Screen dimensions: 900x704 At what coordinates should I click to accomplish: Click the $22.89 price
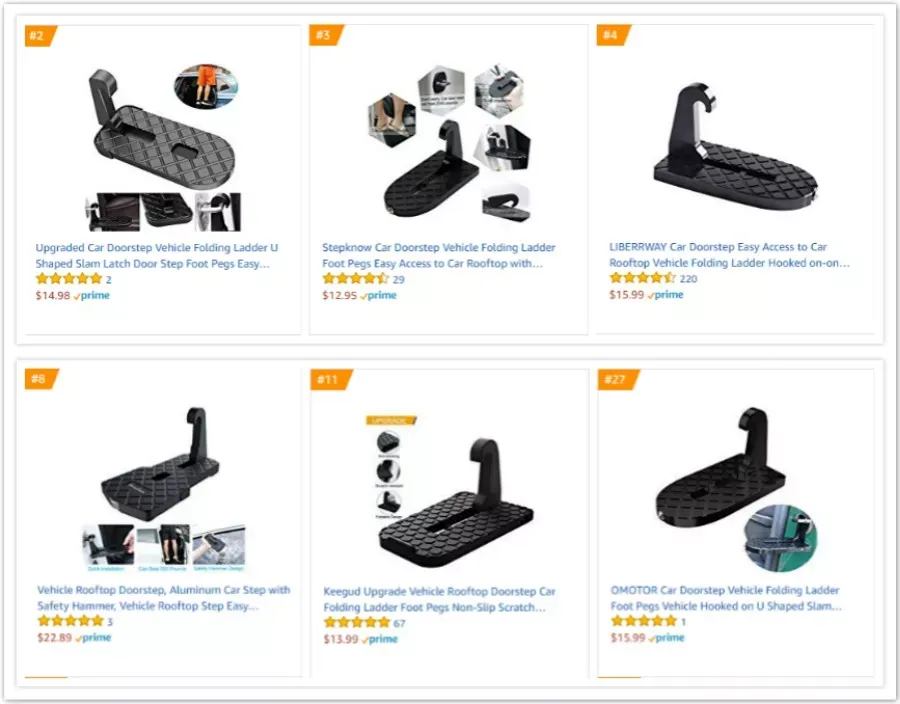coord(55,637)
